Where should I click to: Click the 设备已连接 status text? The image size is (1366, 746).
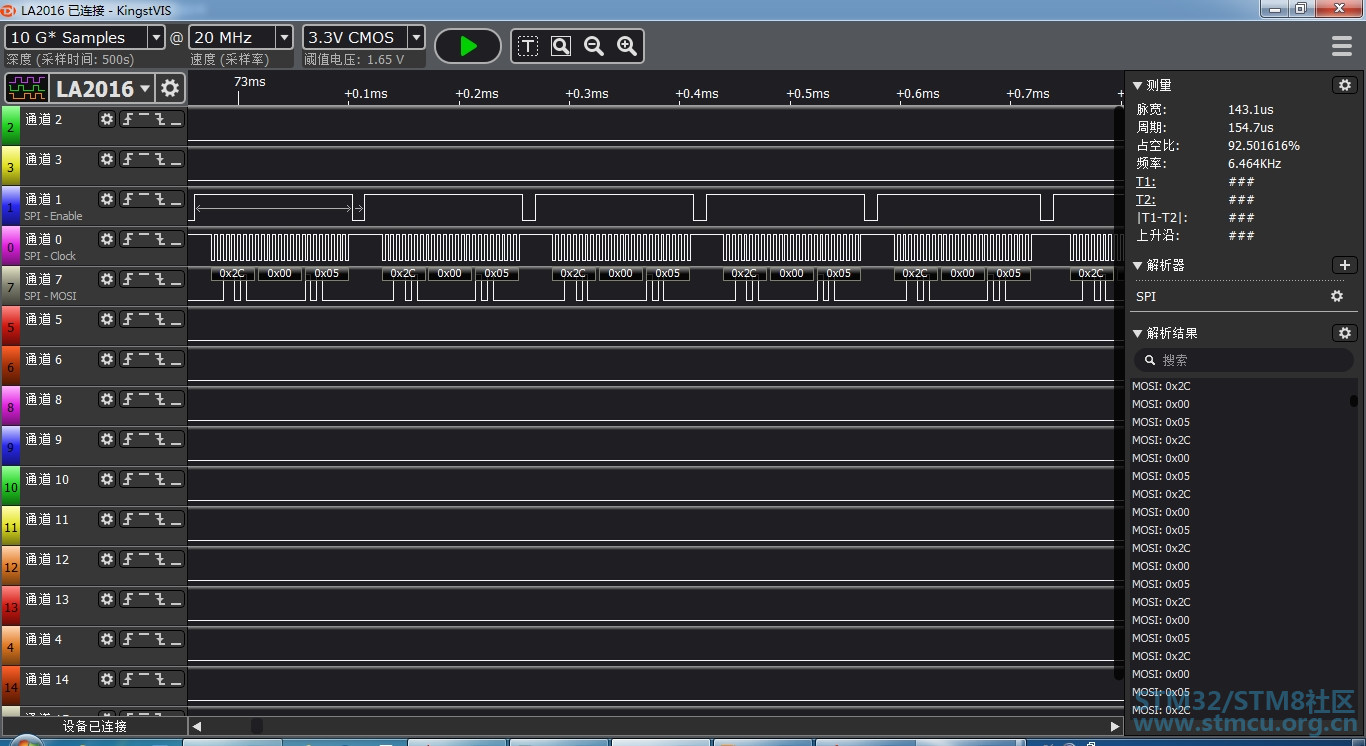click(x=95, y=726)
